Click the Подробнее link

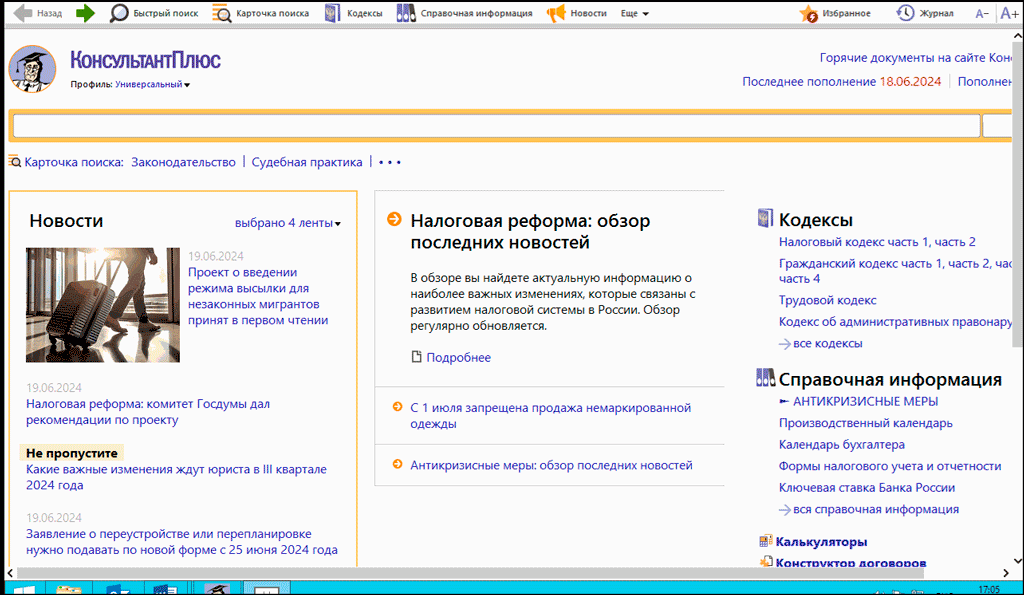(x=458, y=357)
